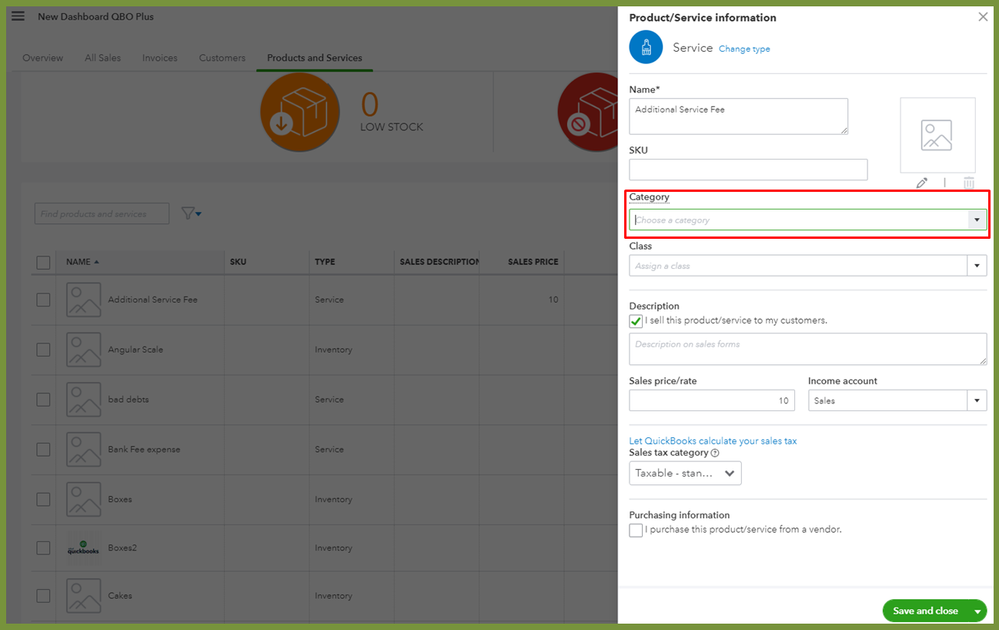This screenshot has width=999, height=630.
Task: Click the orange Low Stock box icon
Action: 299,112
